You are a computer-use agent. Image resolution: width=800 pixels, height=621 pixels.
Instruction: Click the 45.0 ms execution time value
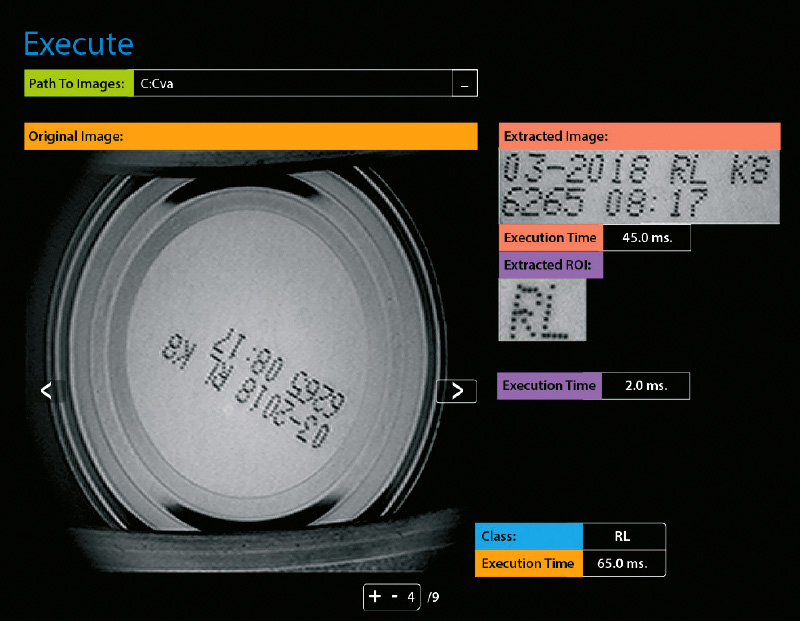coord(646,238)
